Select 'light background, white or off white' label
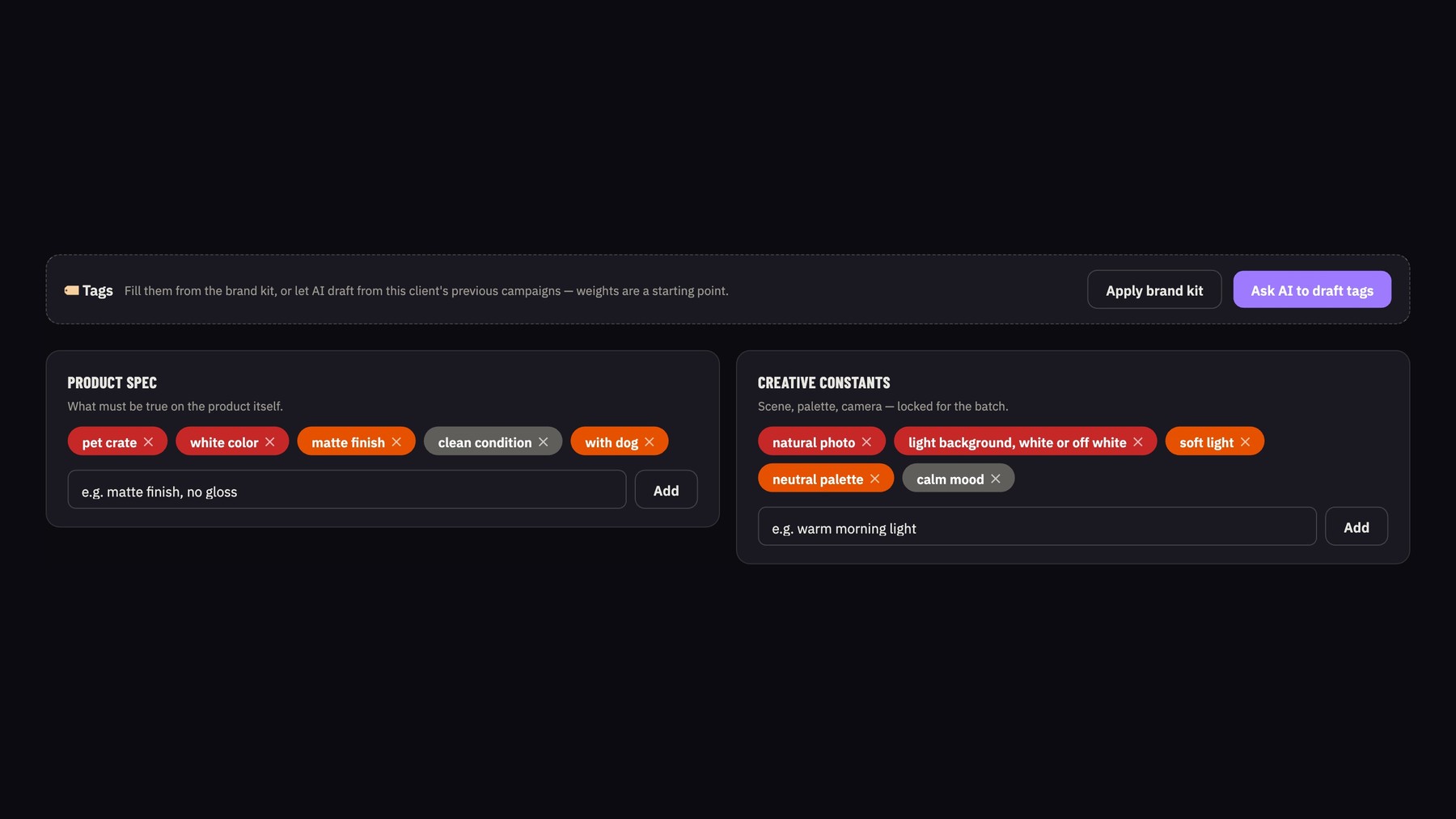 click(1017, 442)
